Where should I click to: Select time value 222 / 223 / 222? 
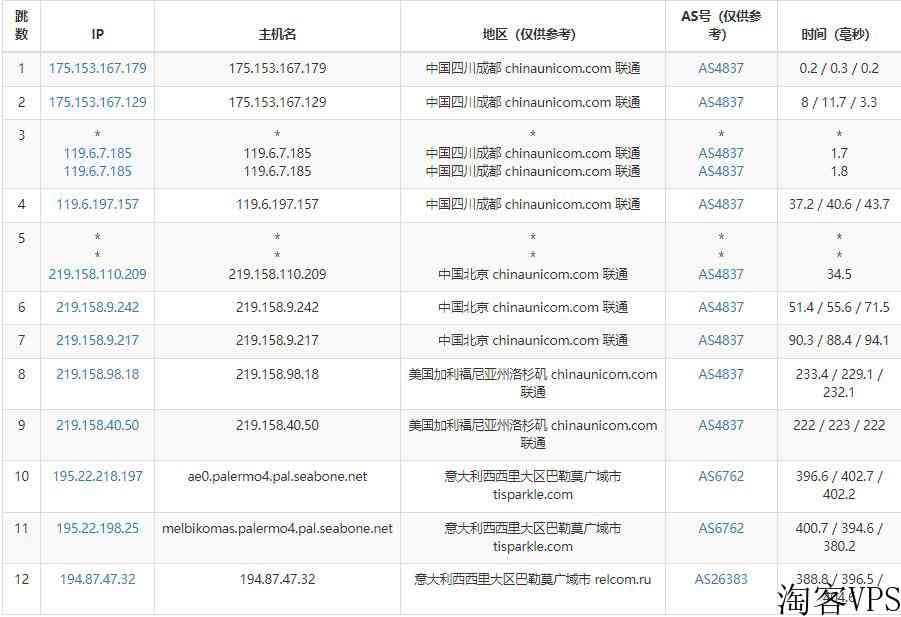click(839, 425)
